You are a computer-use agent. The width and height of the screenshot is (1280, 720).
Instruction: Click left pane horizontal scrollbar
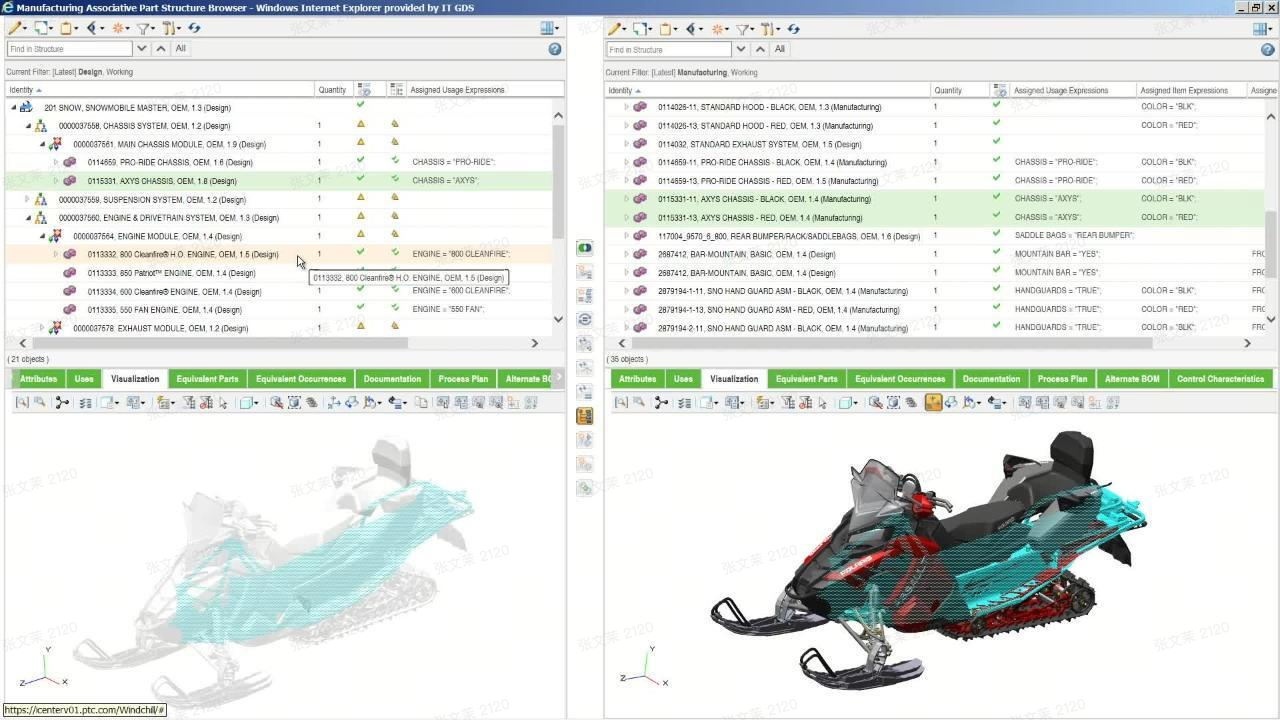[220, 343]
